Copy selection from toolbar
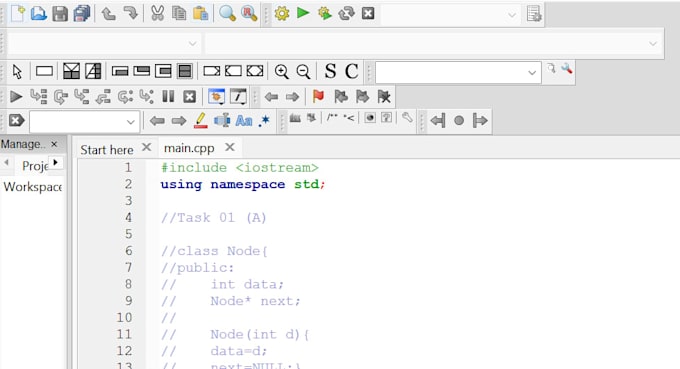Screen dimensions: 680x369 [179, 14]
